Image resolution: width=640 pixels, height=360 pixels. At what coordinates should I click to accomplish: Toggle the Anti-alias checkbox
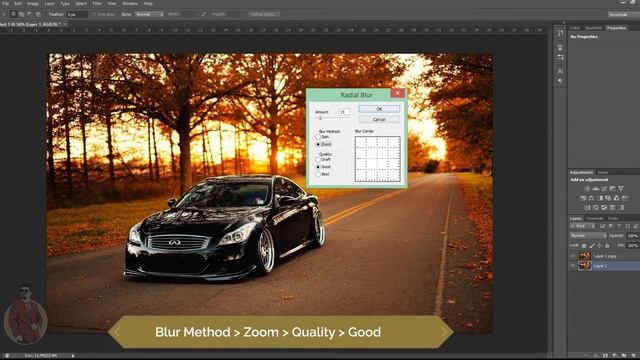pos(94,14)
